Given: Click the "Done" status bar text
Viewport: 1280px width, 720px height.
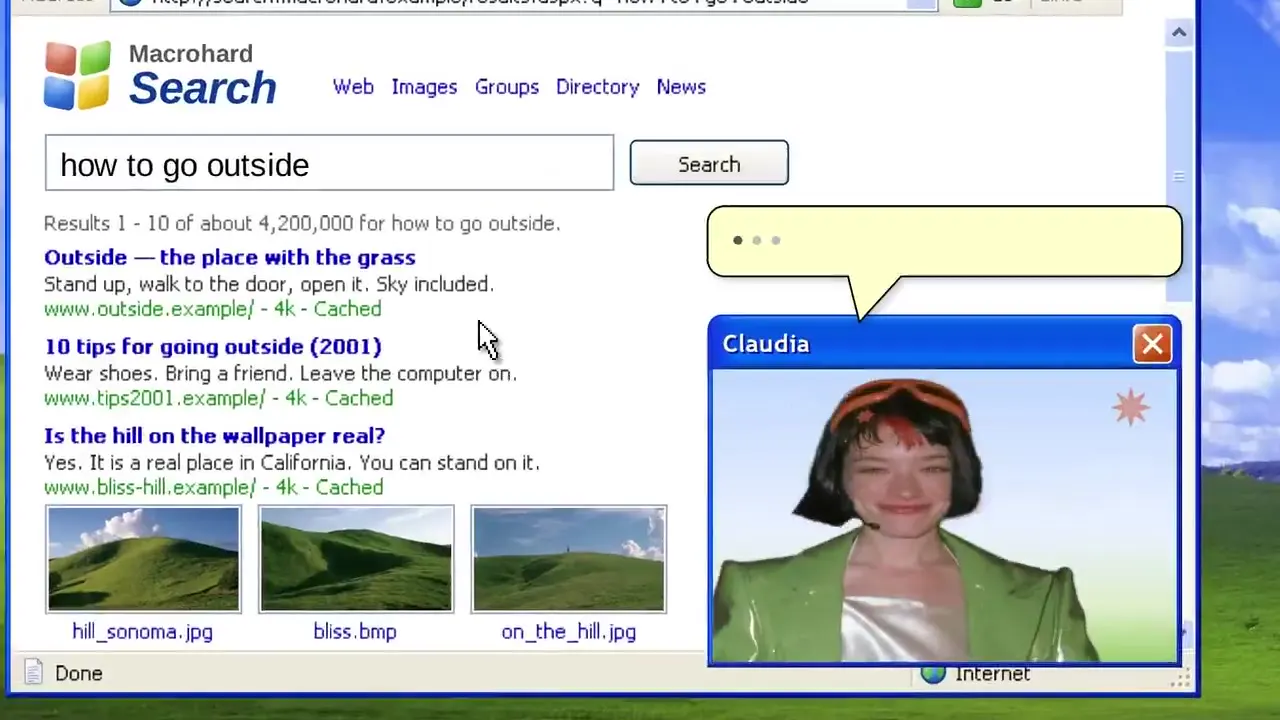Looking at the screenshot, I should click(x=79, y=673).
